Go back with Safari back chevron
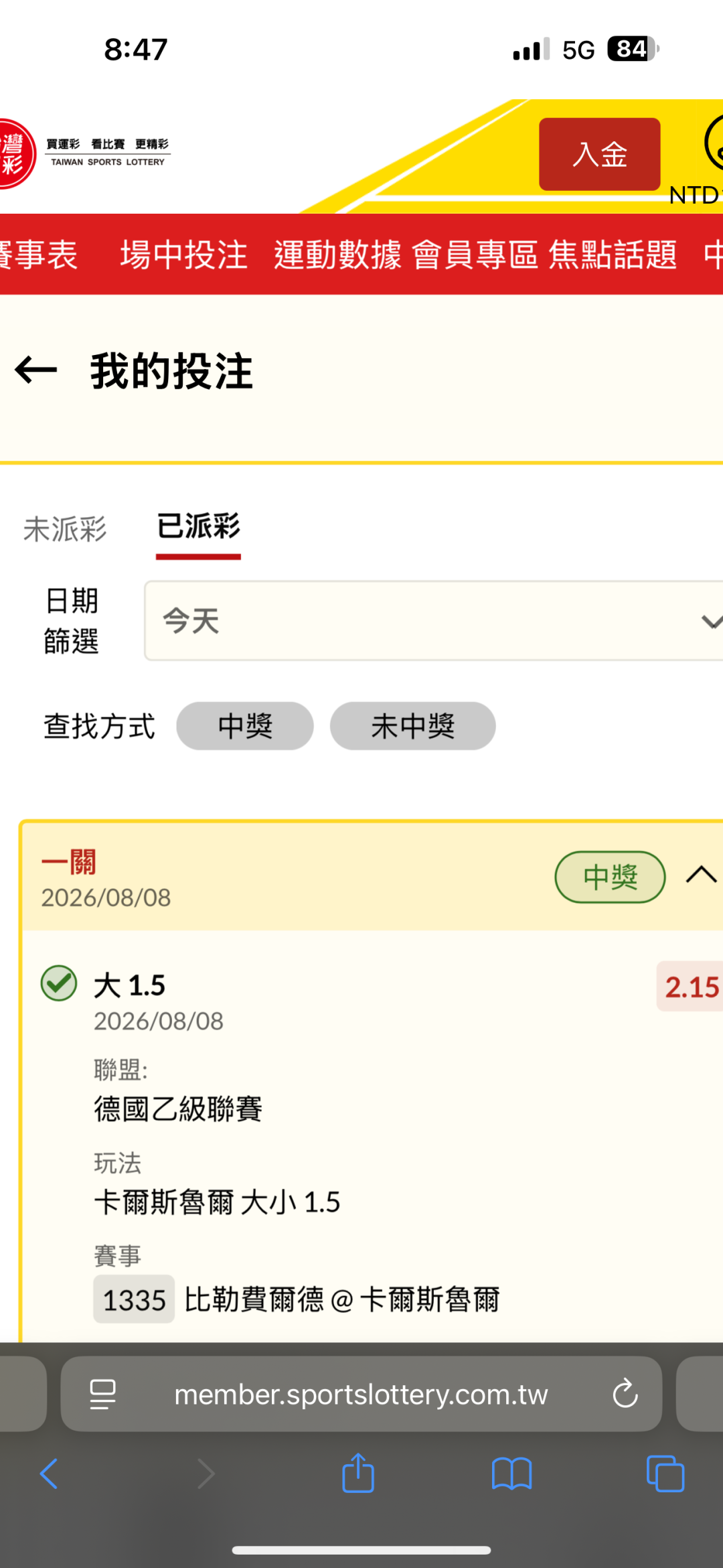 (49, 1474)
